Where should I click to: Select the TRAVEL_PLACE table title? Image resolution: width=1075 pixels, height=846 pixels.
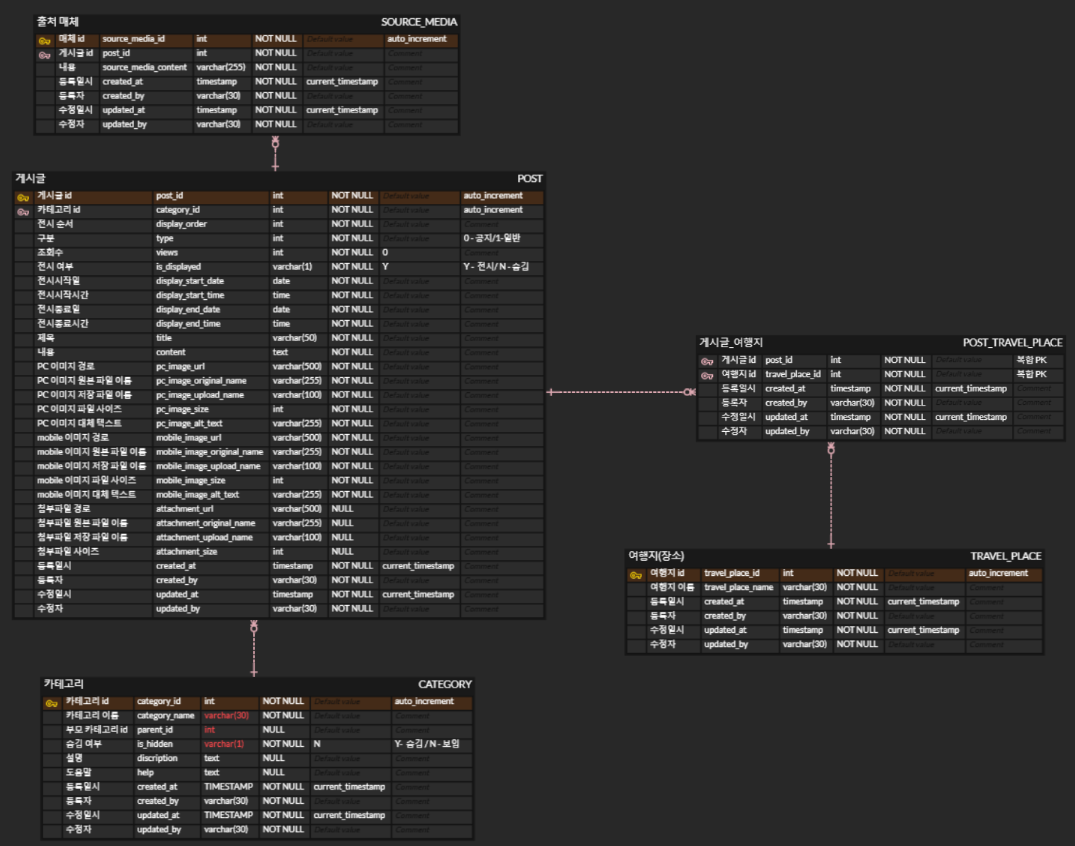tap(1005, 556)
